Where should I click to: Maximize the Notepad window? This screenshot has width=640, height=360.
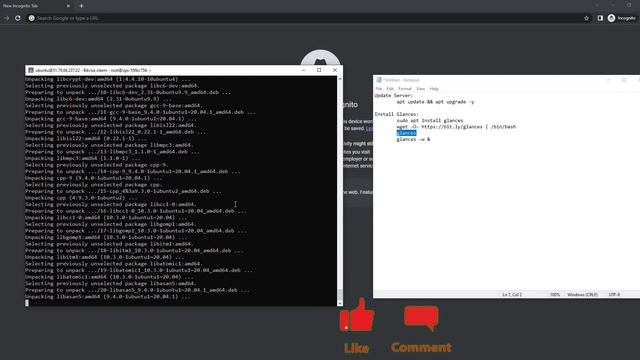pos(624,80)
